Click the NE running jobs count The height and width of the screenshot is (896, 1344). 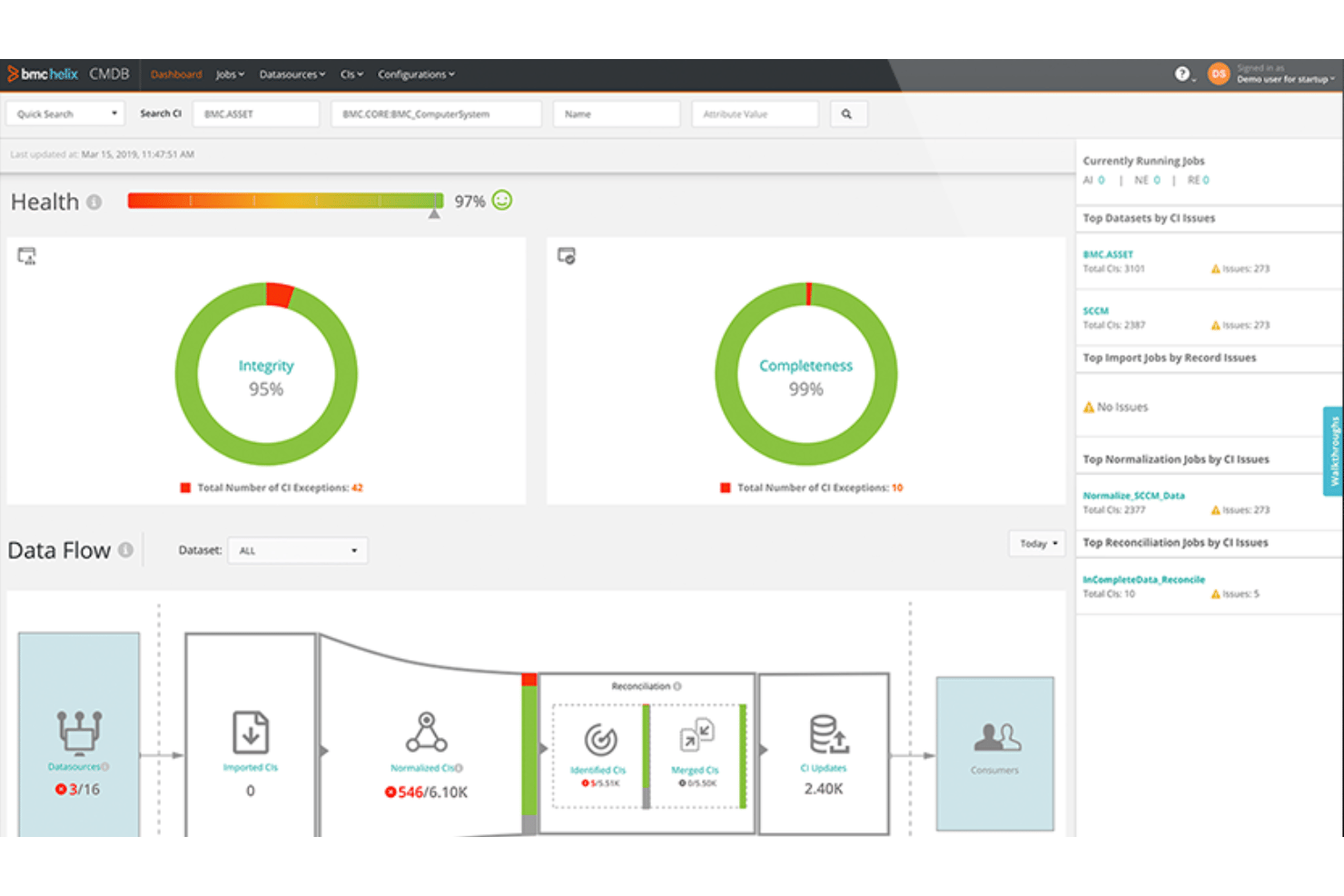click(x=1157, y=181)
